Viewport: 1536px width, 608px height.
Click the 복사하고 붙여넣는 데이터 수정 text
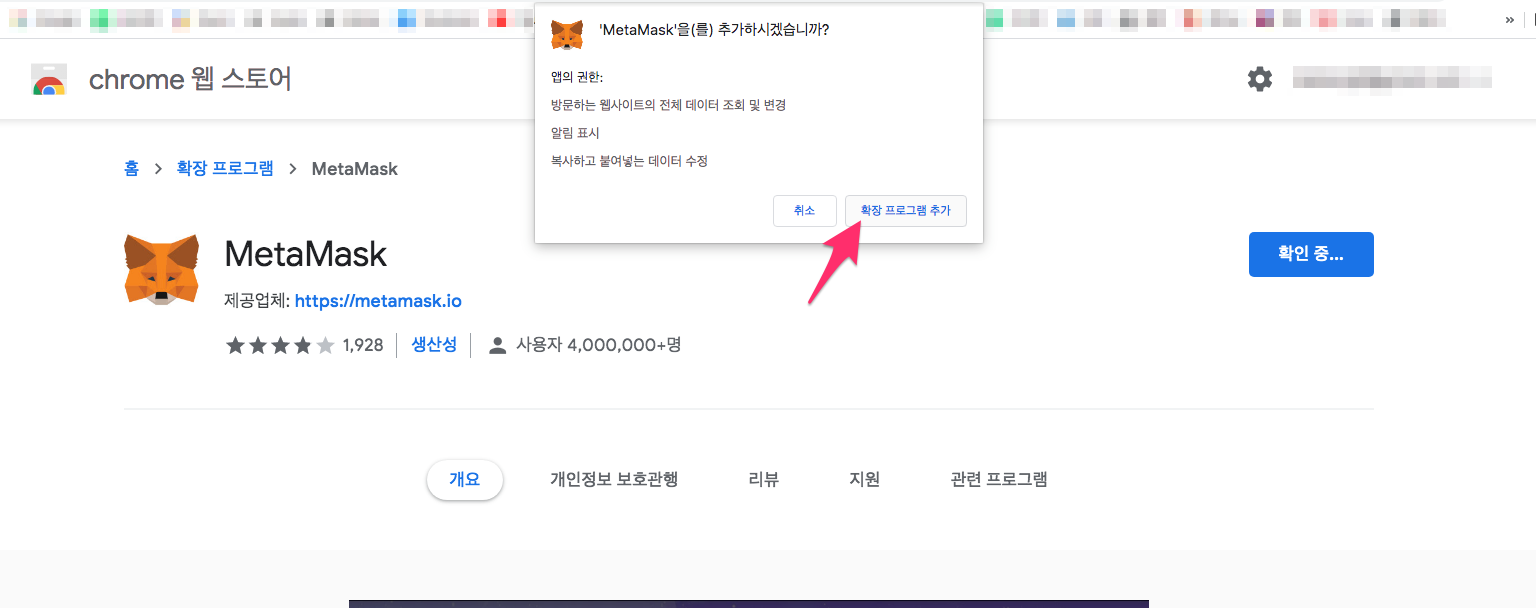click(x=629, y=161)
